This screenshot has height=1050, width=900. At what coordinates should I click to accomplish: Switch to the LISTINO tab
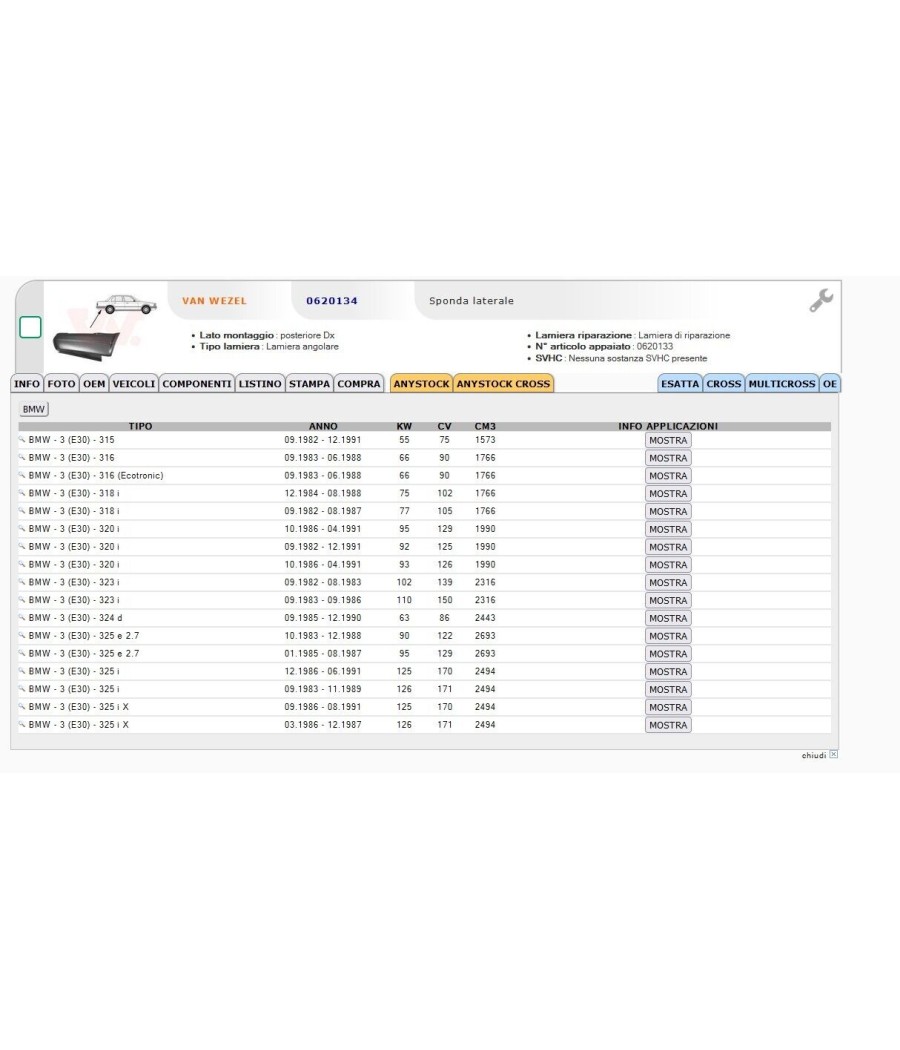[260, 384]
